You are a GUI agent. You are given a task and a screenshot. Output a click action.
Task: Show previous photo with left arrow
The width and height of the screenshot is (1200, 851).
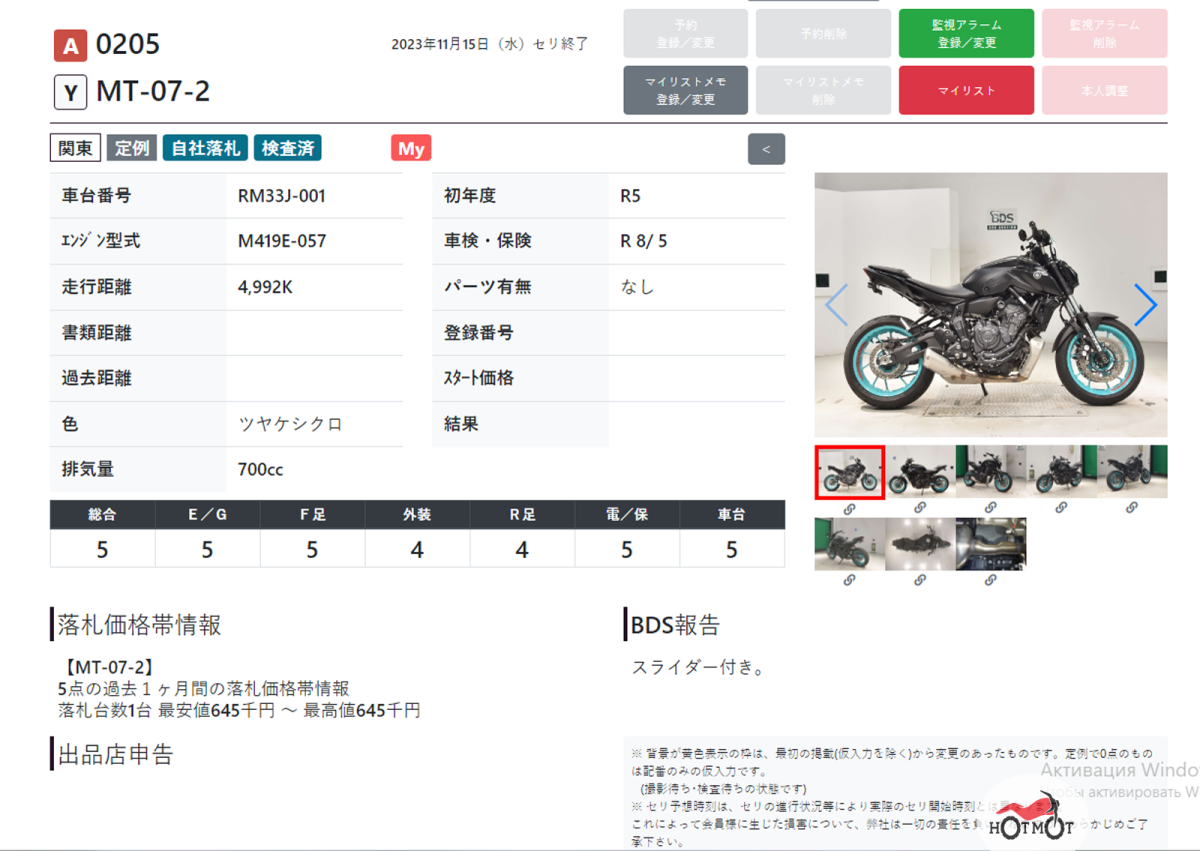[836, 305]
